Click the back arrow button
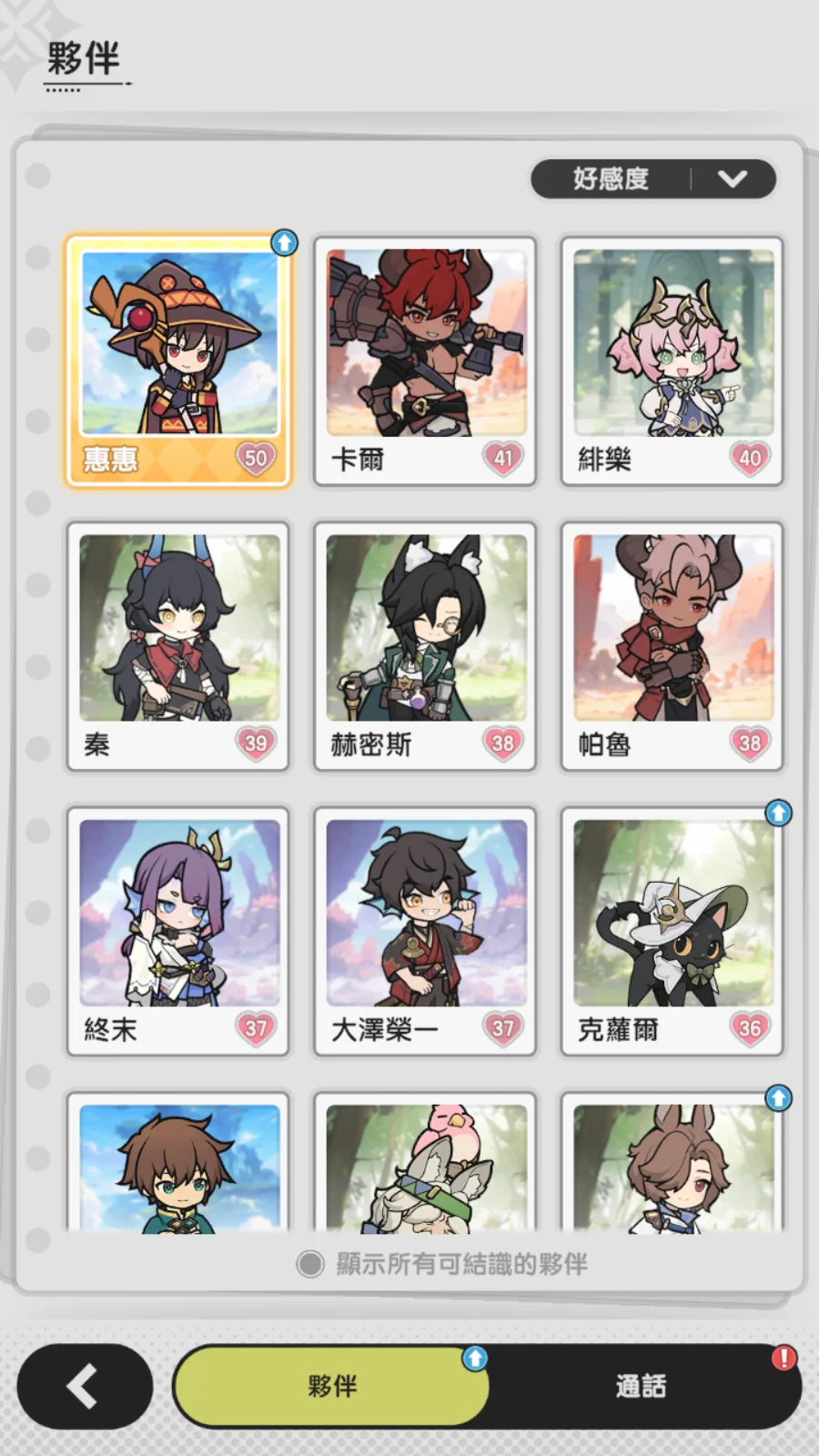The width and height of the screenshot is (819, 1456). [85, 1386]
